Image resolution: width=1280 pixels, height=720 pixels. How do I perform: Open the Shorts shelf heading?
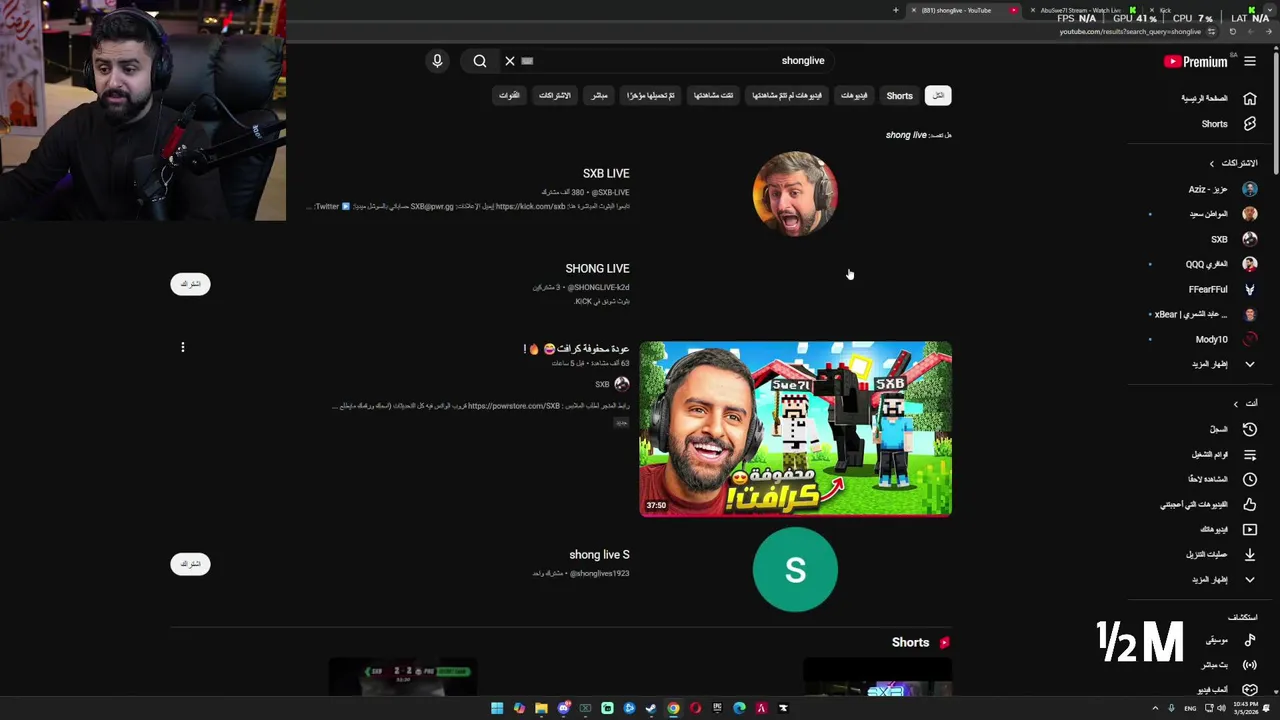tap(911, 643)
